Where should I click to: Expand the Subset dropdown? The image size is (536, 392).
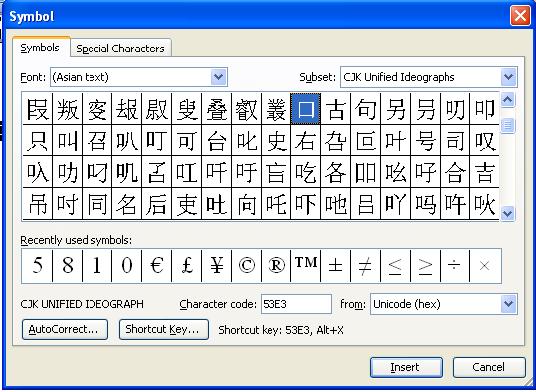[509, 77]
